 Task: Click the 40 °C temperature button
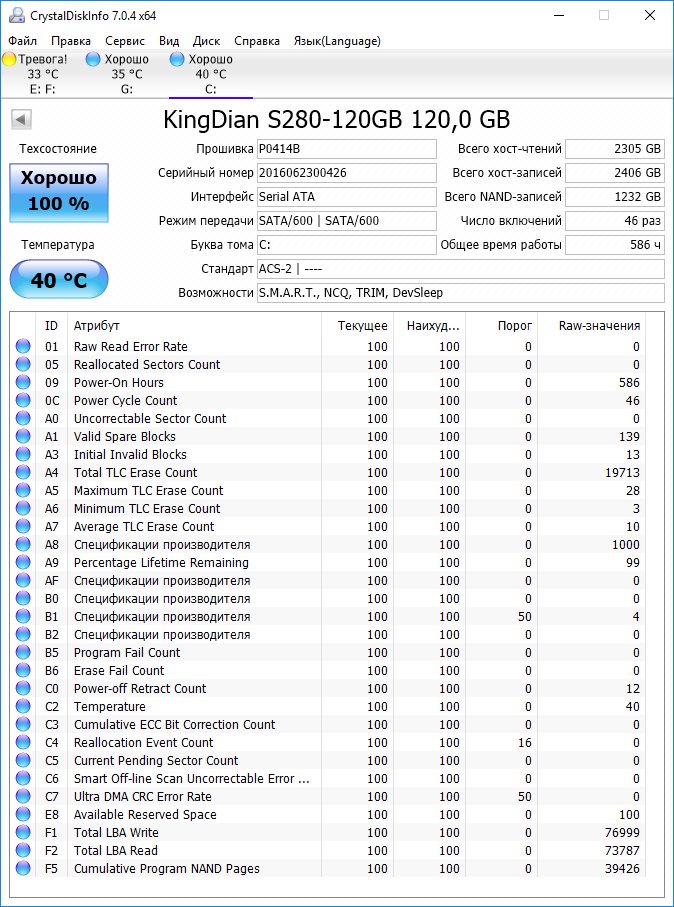click(x=59, y=281)
